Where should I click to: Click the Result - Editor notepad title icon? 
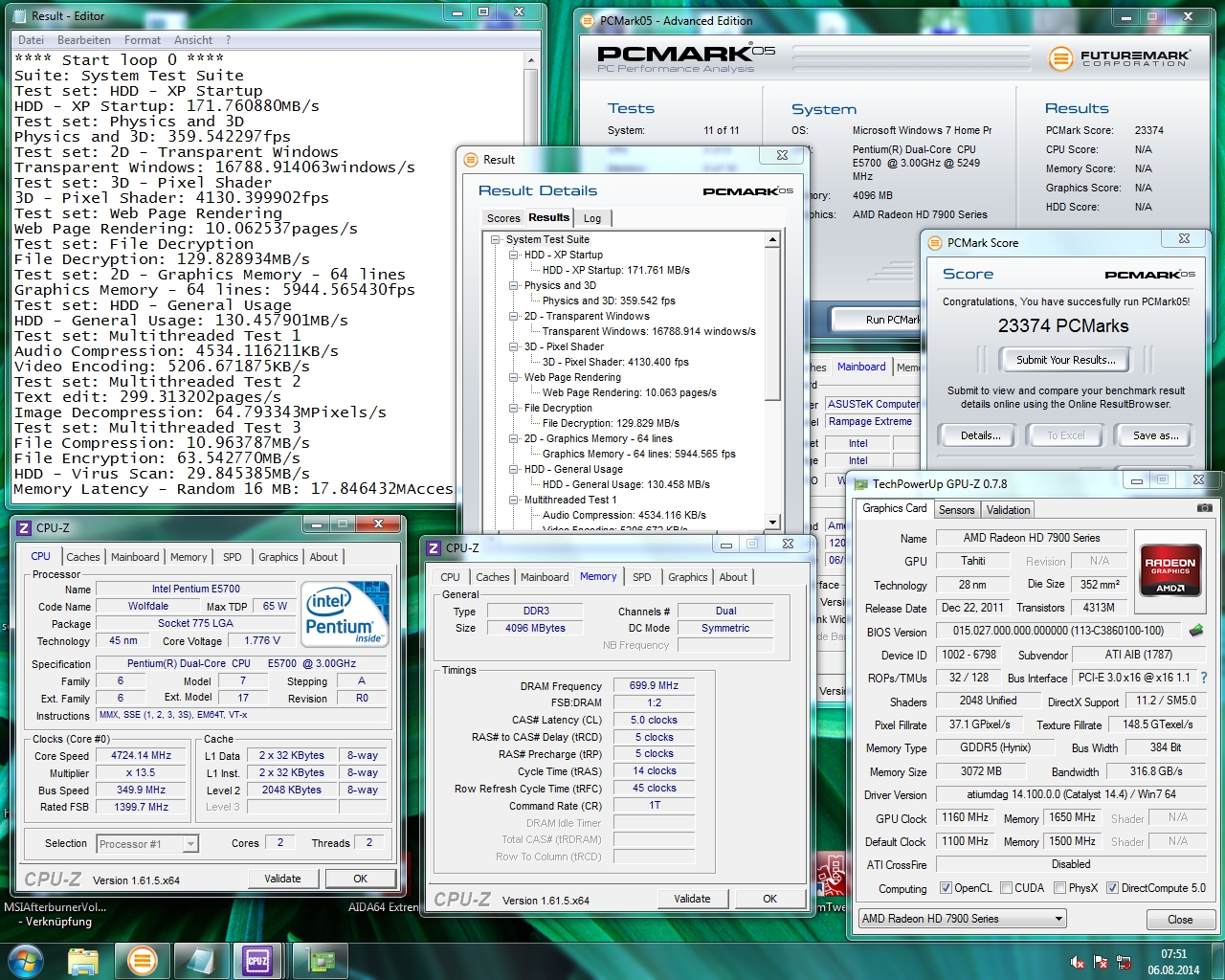[x=20, y=16]
